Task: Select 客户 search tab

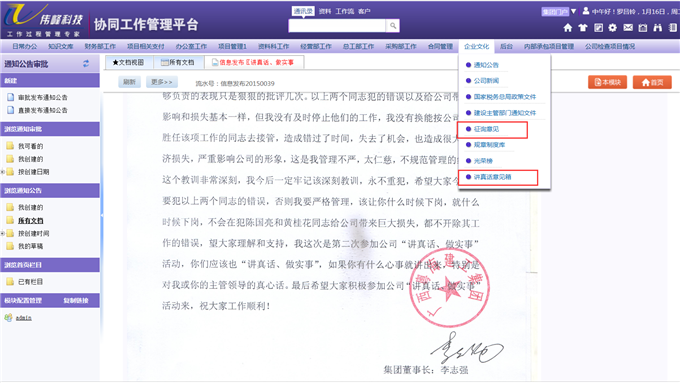Action: coord(364,11)
